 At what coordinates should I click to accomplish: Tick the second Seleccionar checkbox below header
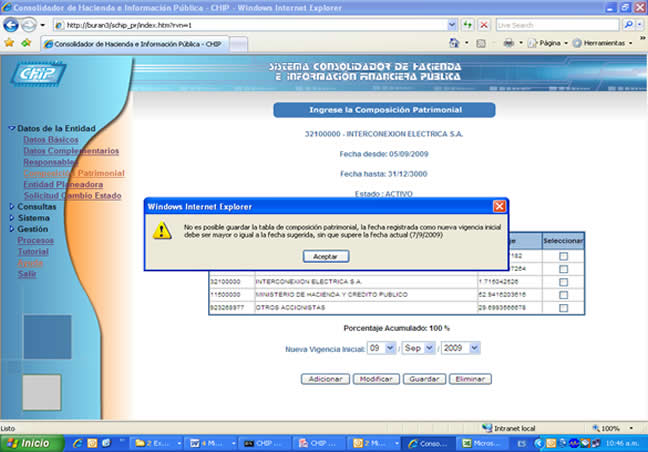click(x=563, y=269)
